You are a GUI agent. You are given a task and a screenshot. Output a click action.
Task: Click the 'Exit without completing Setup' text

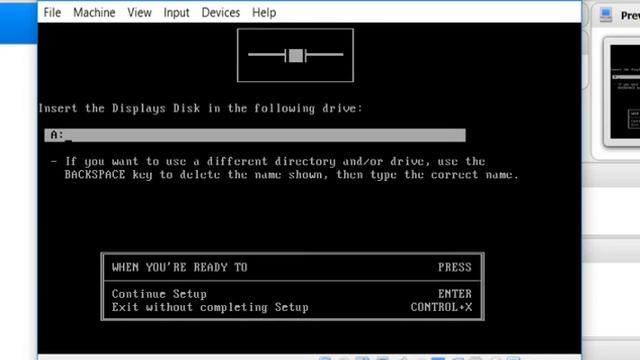(x=210, y=307)
